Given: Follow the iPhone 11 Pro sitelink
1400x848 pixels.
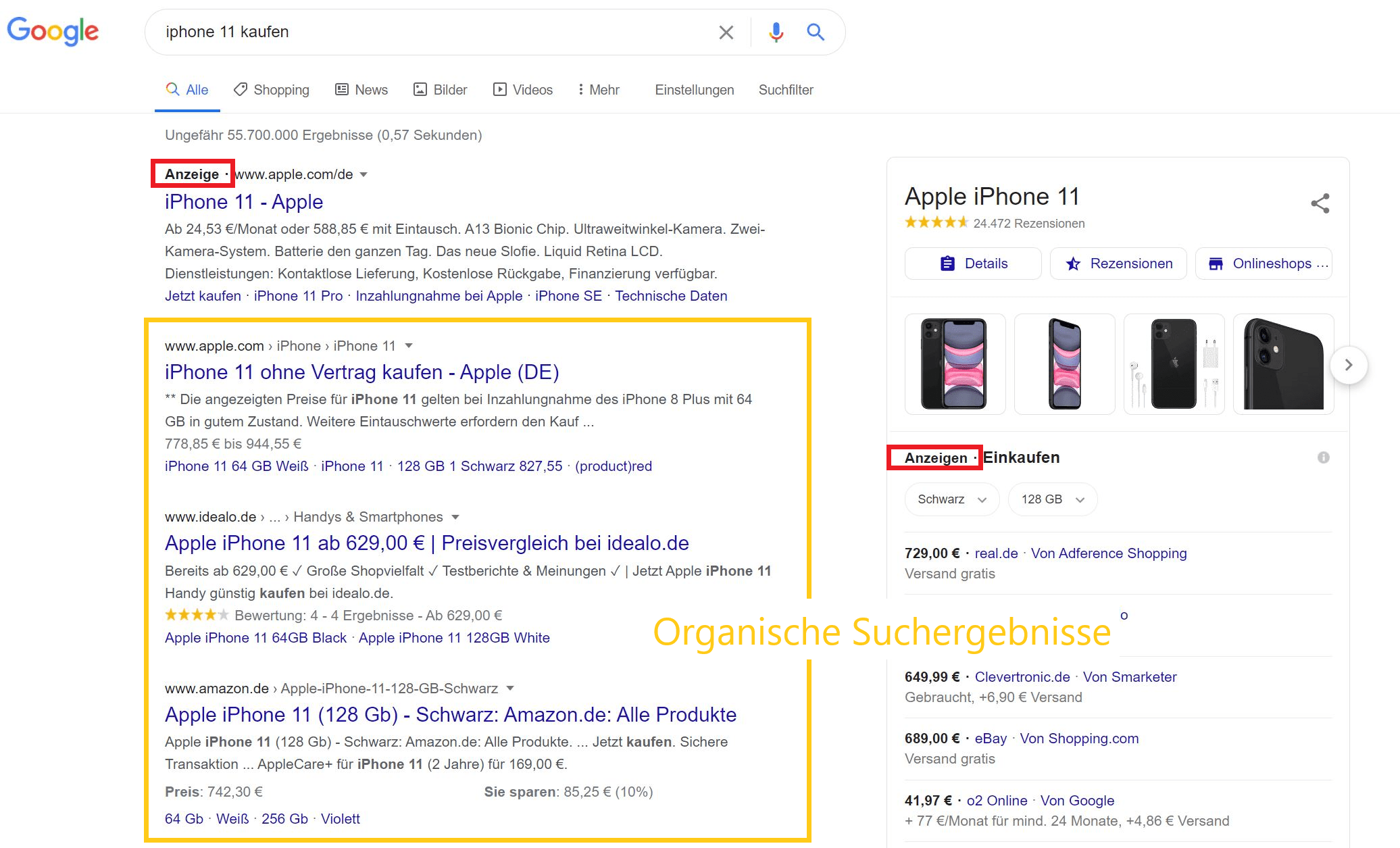Looking at the screenshot, I should click(298, 296).
